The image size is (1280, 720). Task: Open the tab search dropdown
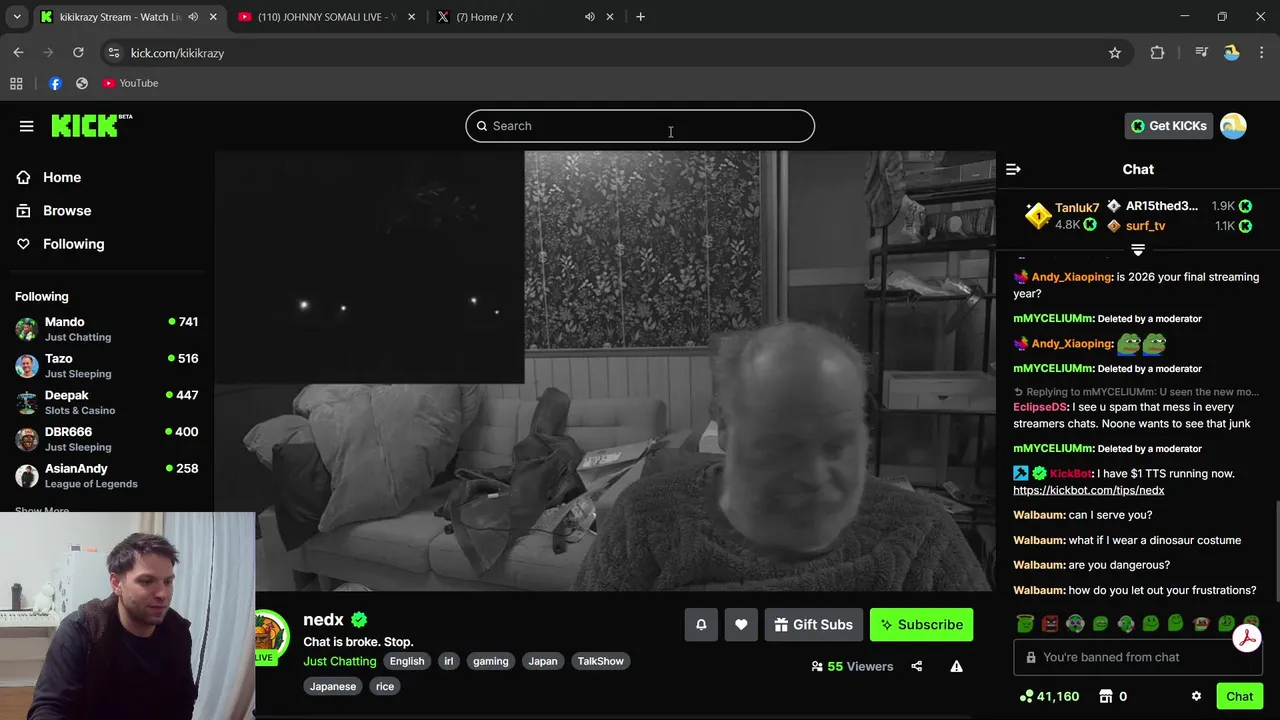coord(17,17)
